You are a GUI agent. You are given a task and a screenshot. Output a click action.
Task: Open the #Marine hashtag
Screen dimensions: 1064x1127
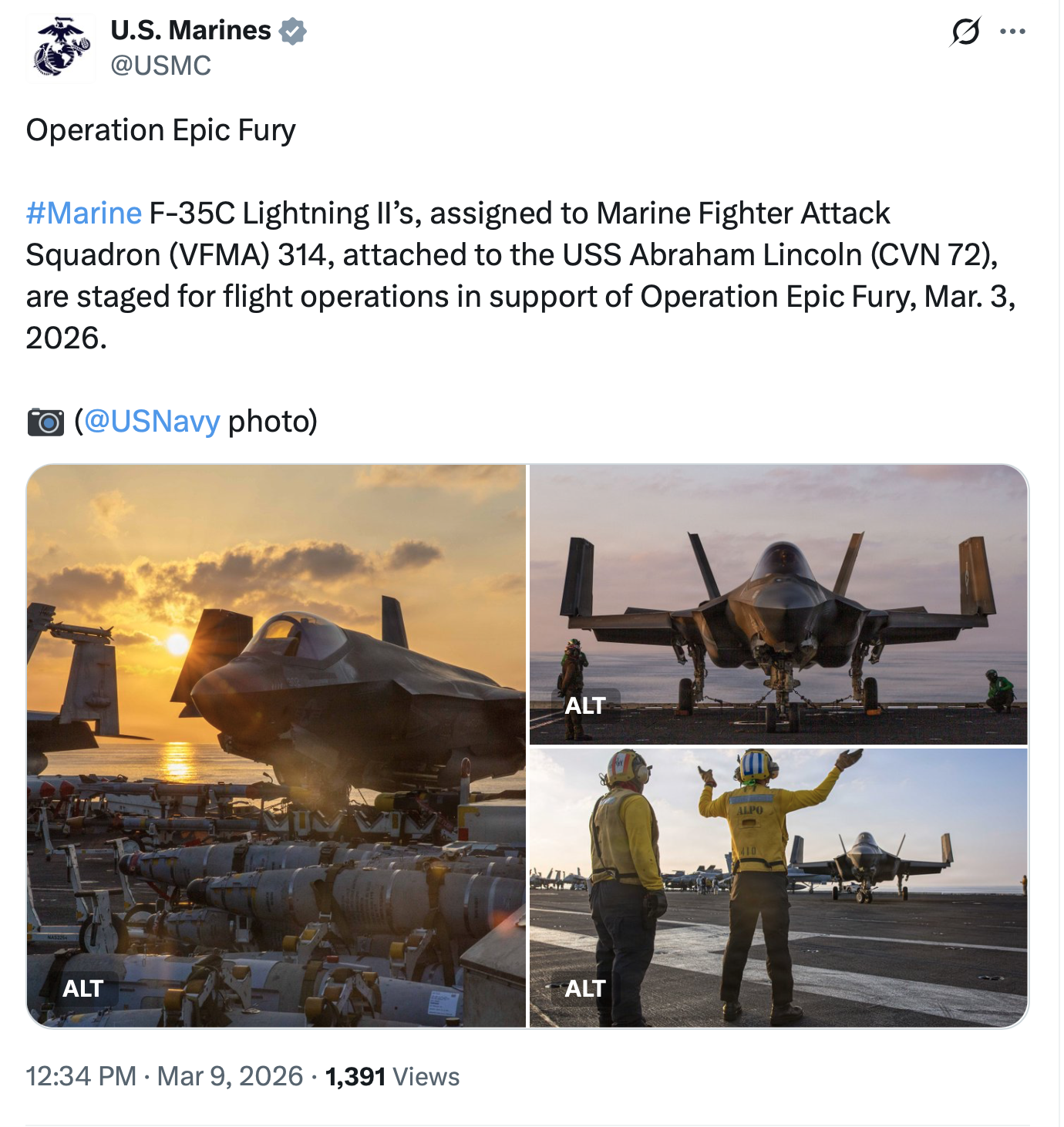83,213
